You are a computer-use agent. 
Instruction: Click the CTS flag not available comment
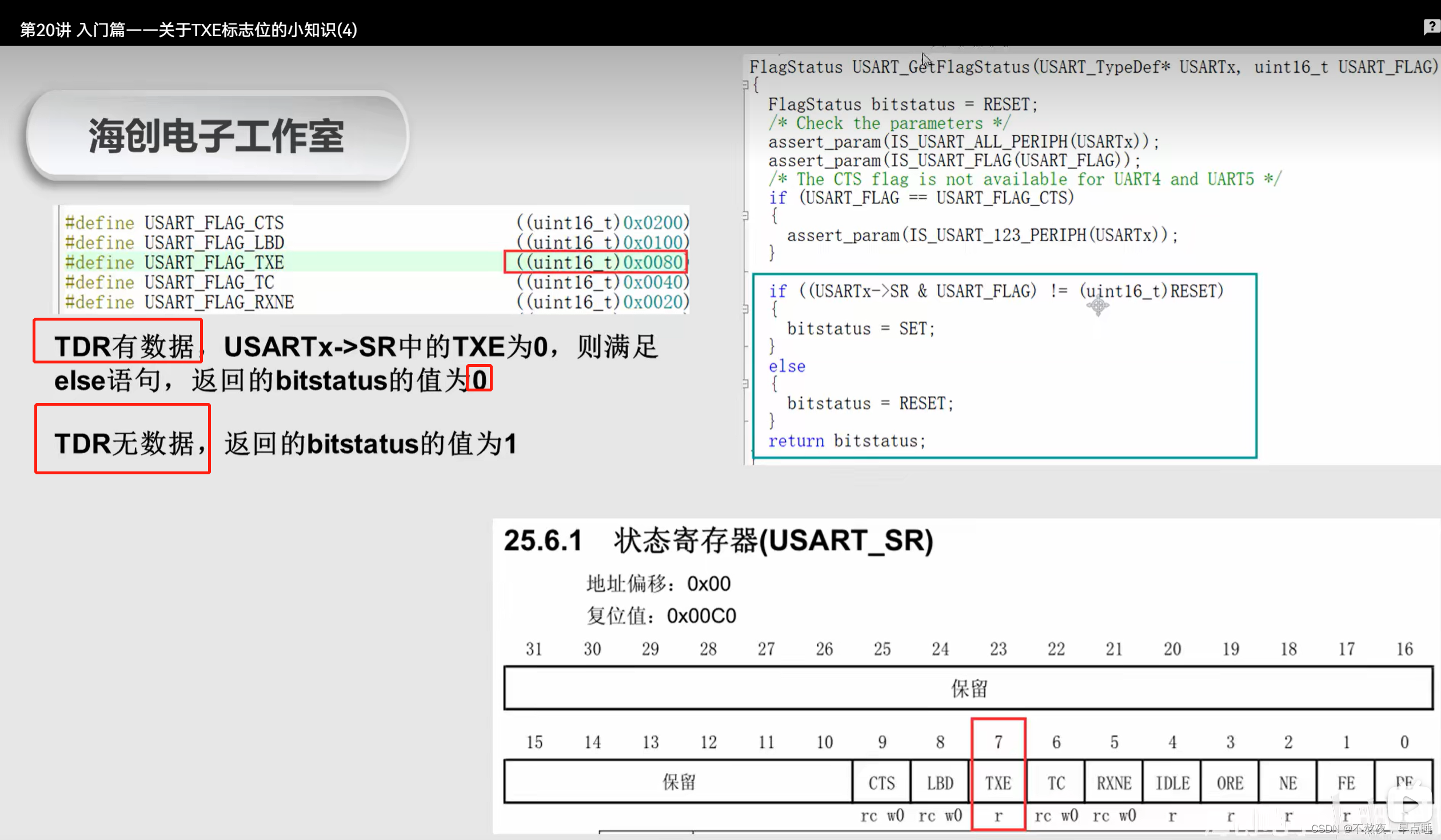point(1025,179)
